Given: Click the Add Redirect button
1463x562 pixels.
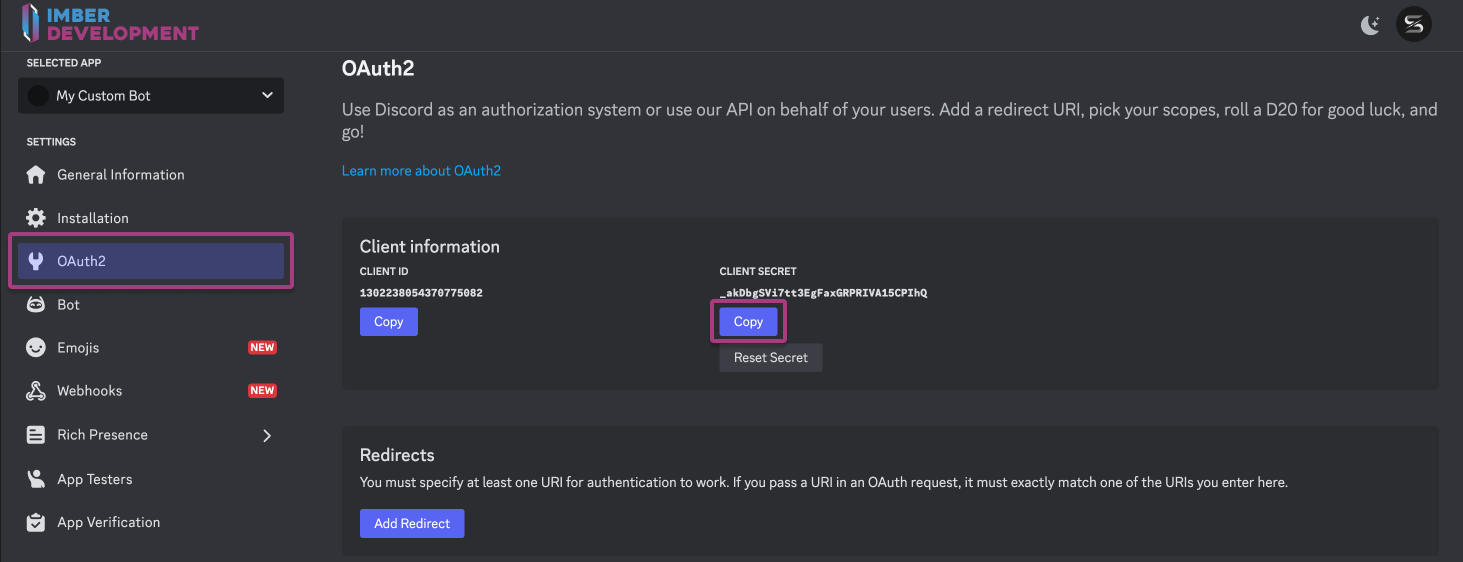Looking at the screenshot, I should tap(412, 523).
